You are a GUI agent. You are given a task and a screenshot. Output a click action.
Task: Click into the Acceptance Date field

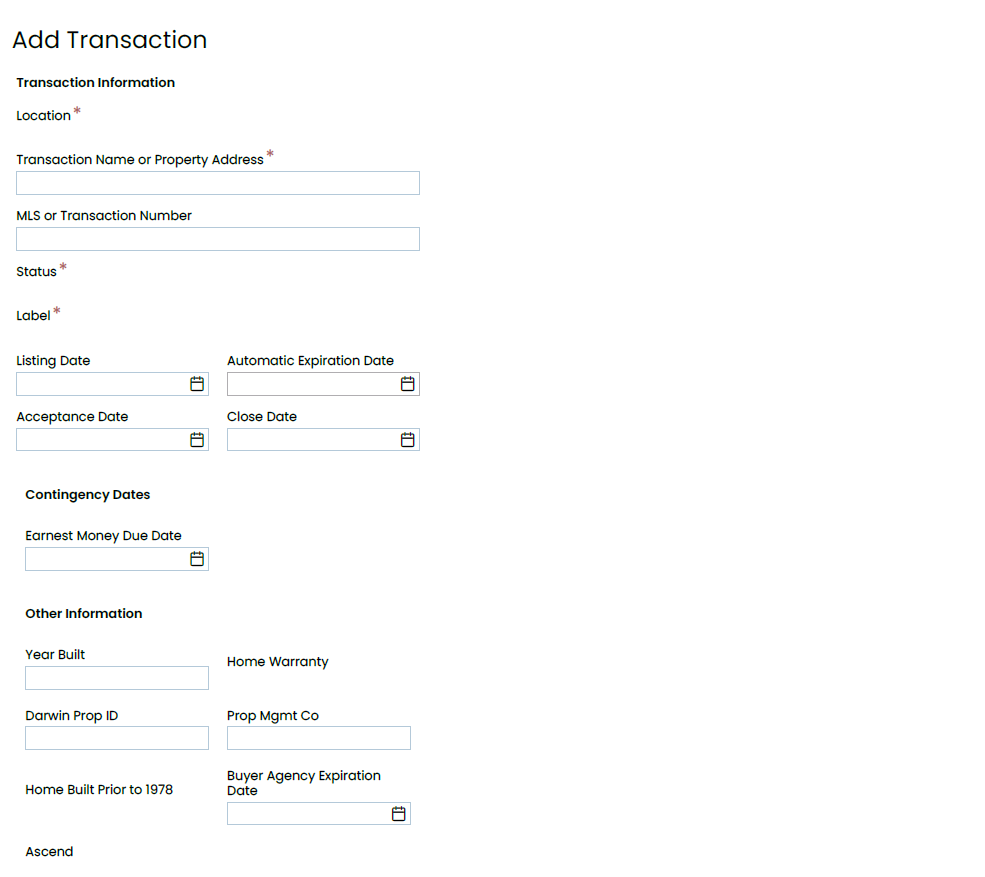coord(102,440)
